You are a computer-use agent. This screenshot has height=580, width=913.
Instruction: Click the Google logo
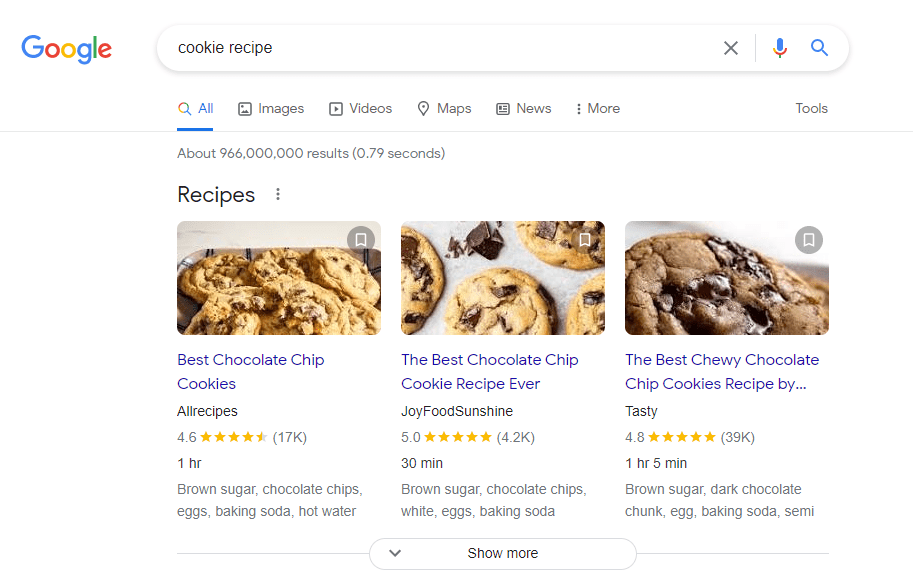click(66, 49)
